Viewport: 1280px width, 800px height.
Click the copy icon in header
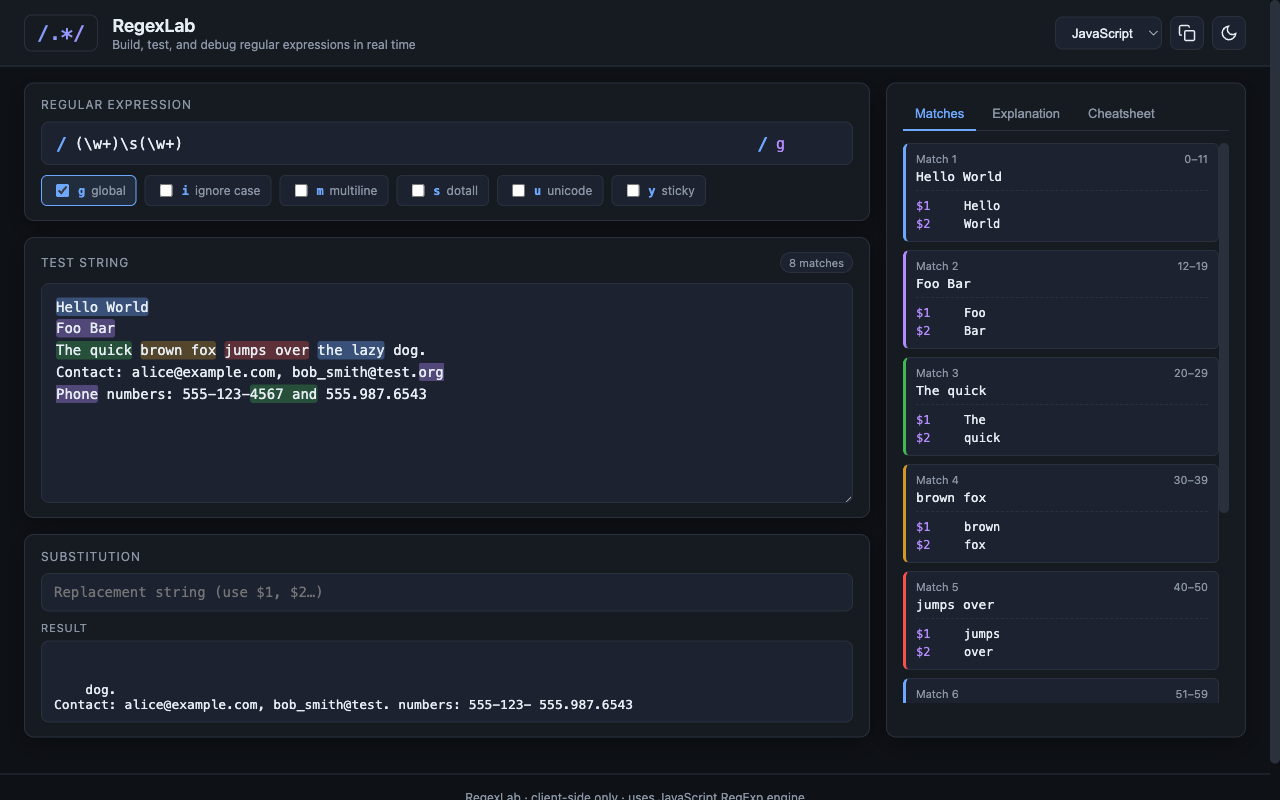pos(1187,33)
